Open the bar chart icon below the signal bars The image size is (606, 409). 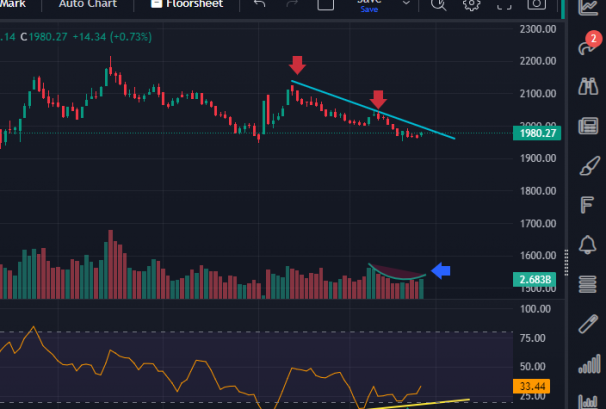pyautogui.click(x=589, y=401)
